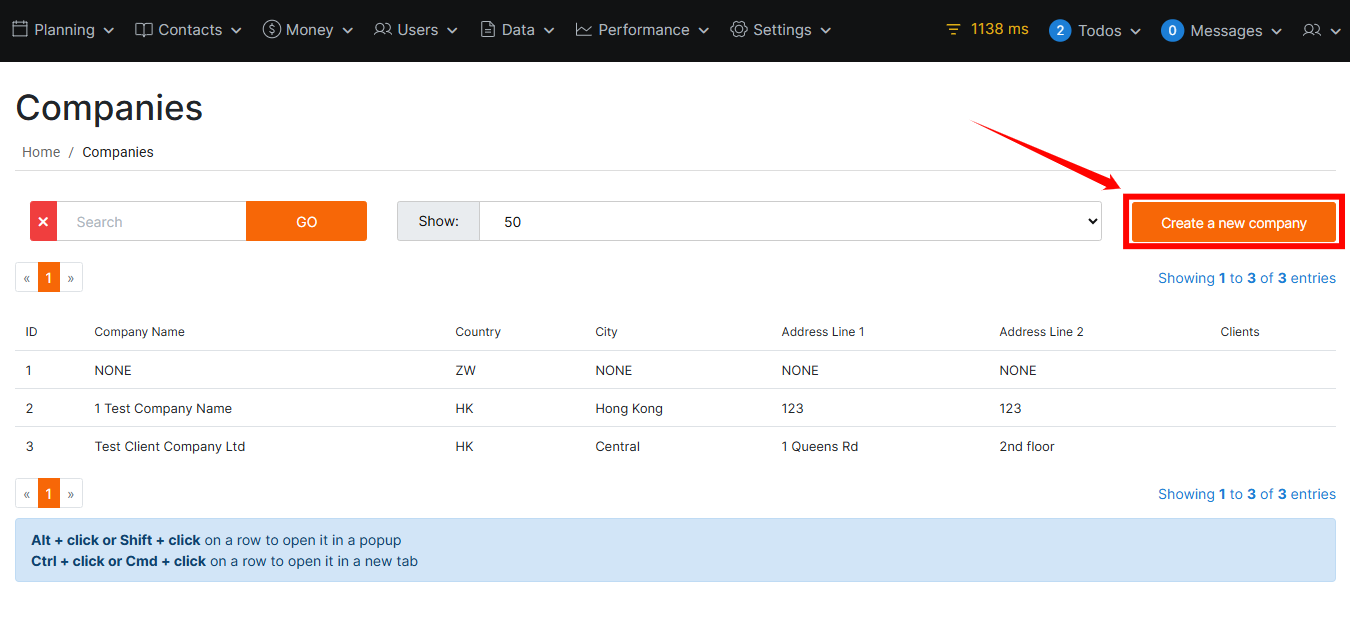Image resolution: width=1350 pixels, height=623 pixels.
Task: Expand the Todos dropdown menu
Action: click(x=1096, y=31)
